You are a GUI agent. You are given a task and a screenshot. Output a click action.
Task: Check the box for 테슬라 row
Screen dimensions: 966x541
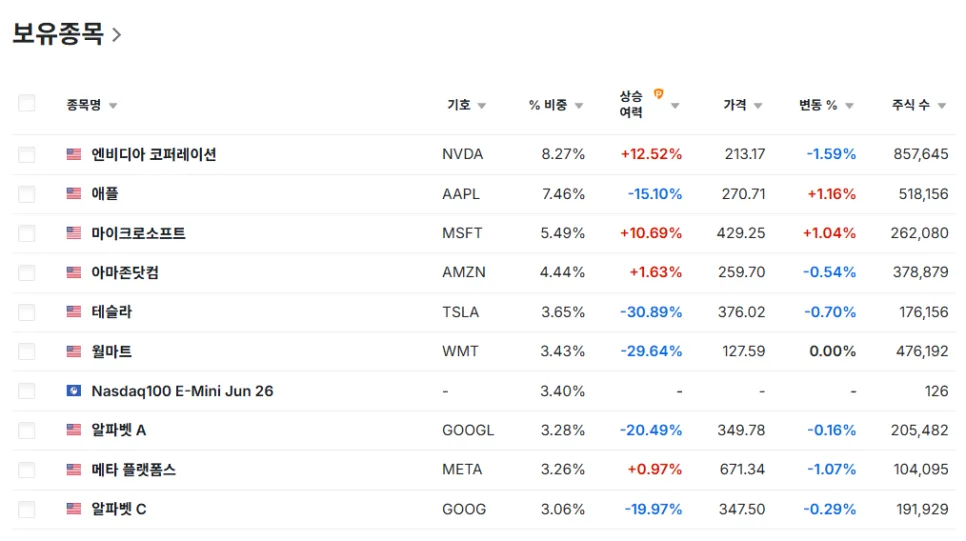[x=26, y=312]
